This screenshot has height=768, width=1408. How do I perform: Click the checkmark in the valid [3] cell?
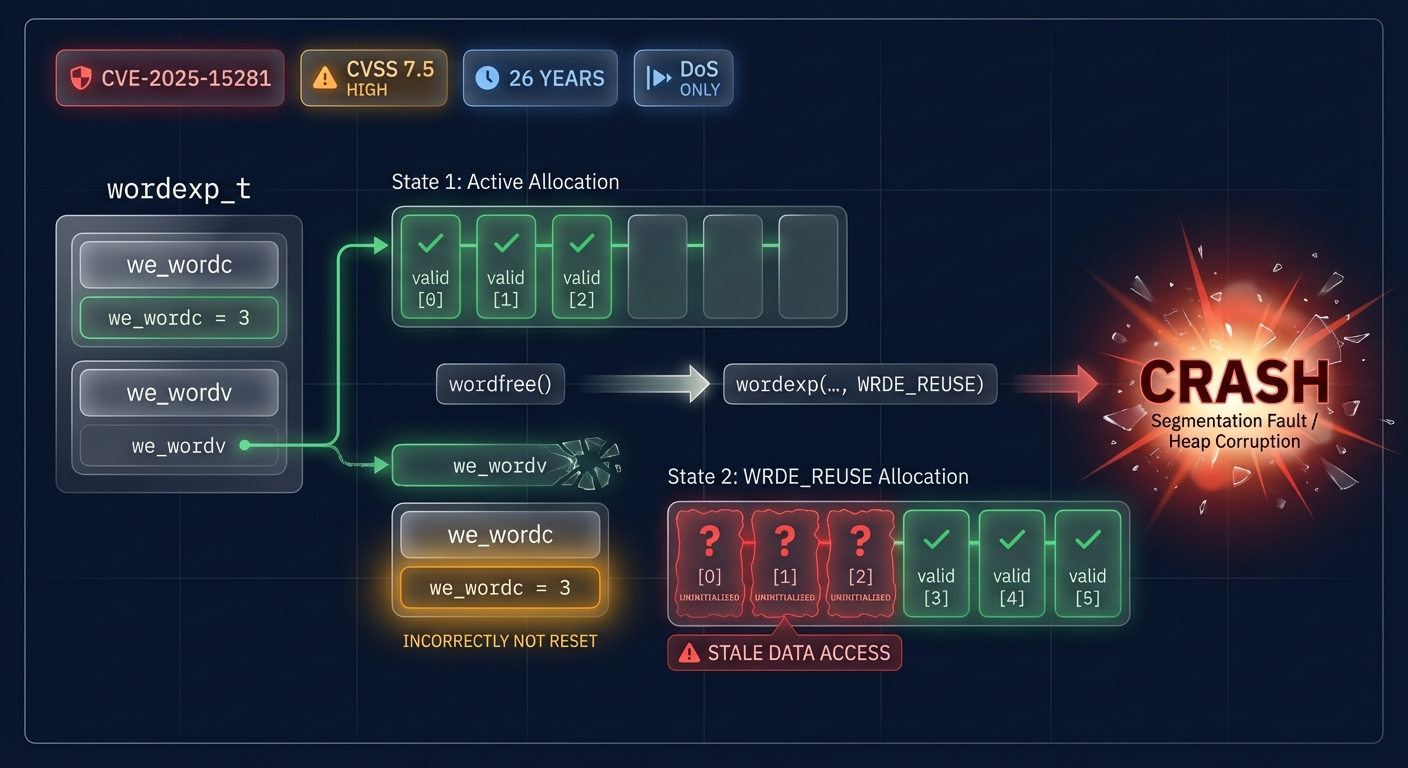point(936,540)
